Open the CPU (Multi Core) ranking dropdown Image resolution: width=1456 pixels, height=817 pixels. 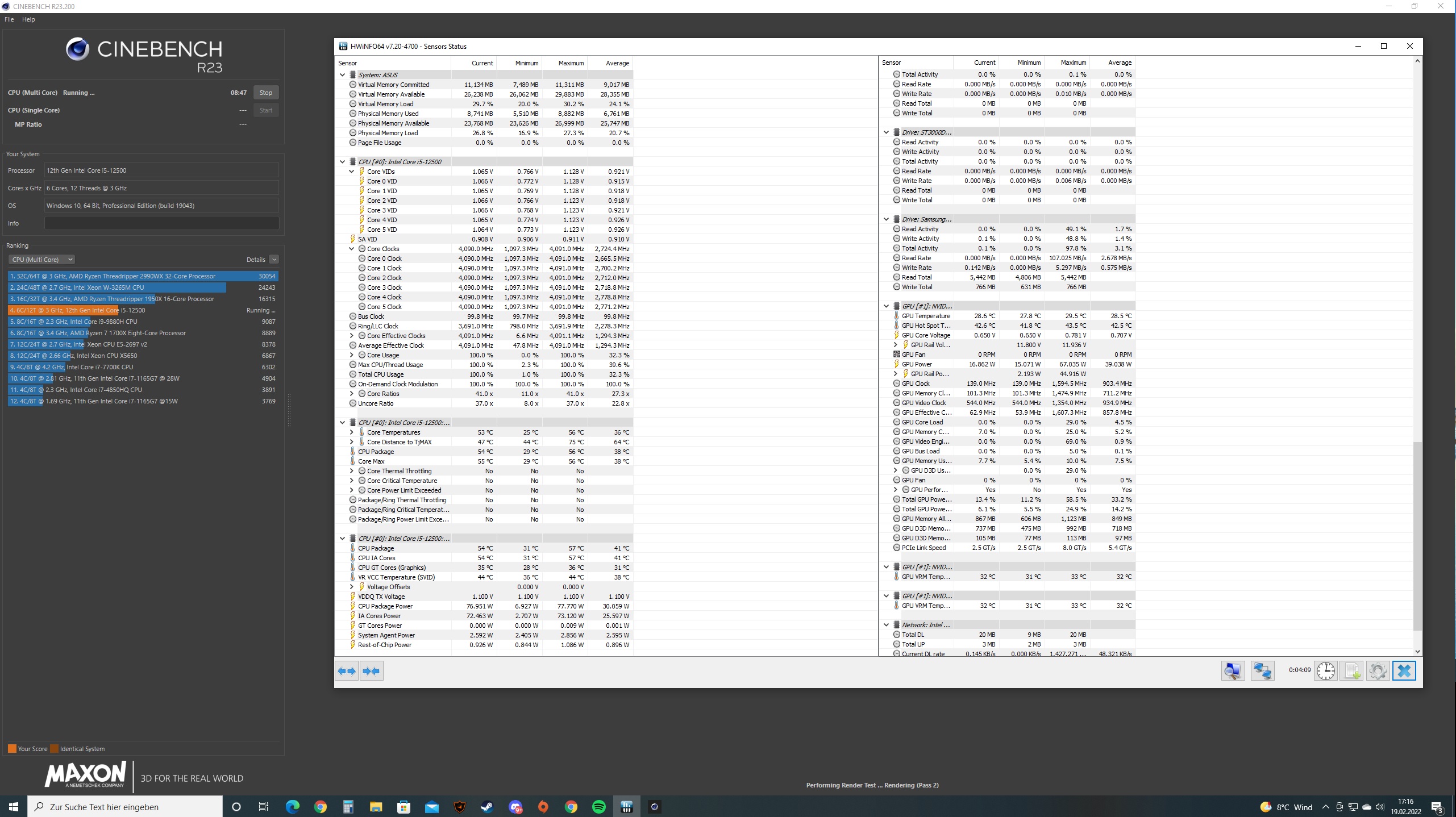point(41,260)
